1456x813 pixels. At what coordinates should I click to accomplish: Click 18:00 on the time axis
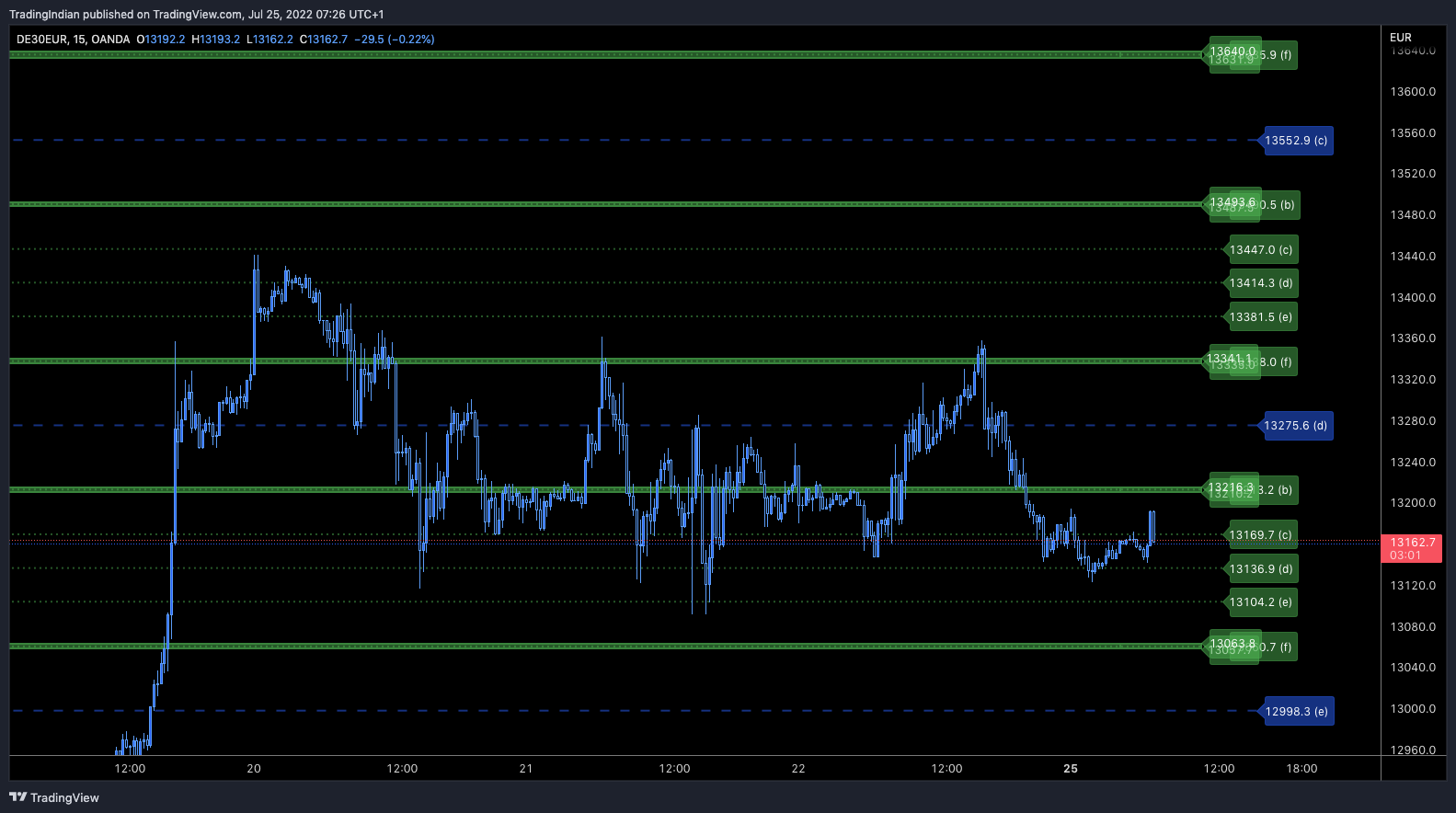point(1301,769)
